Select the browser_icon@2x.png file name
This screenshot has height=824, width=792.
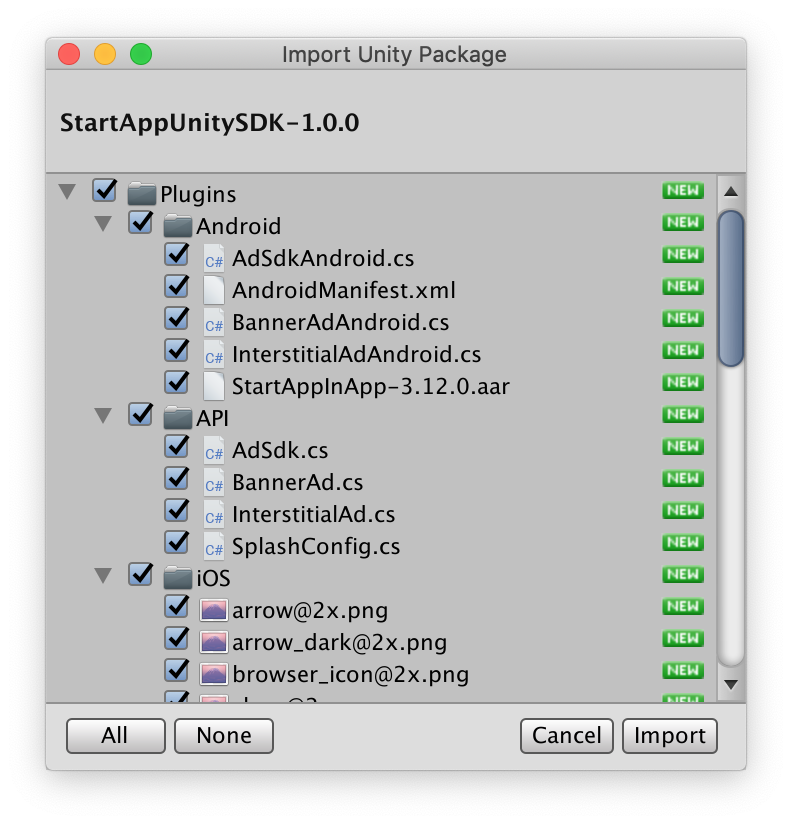pos(351,675)
